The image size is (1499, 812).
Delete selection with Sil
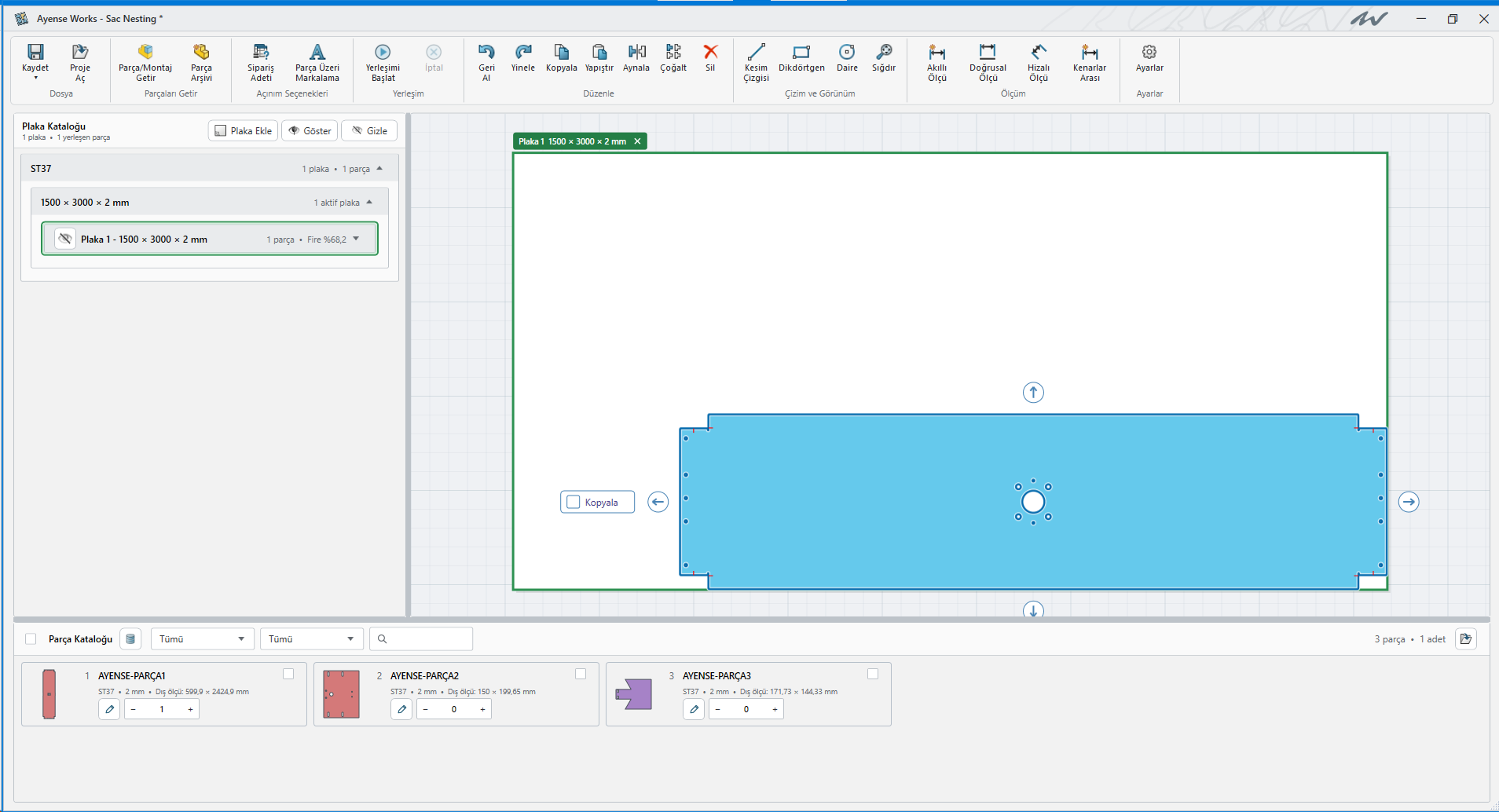(x=710, y=57)
